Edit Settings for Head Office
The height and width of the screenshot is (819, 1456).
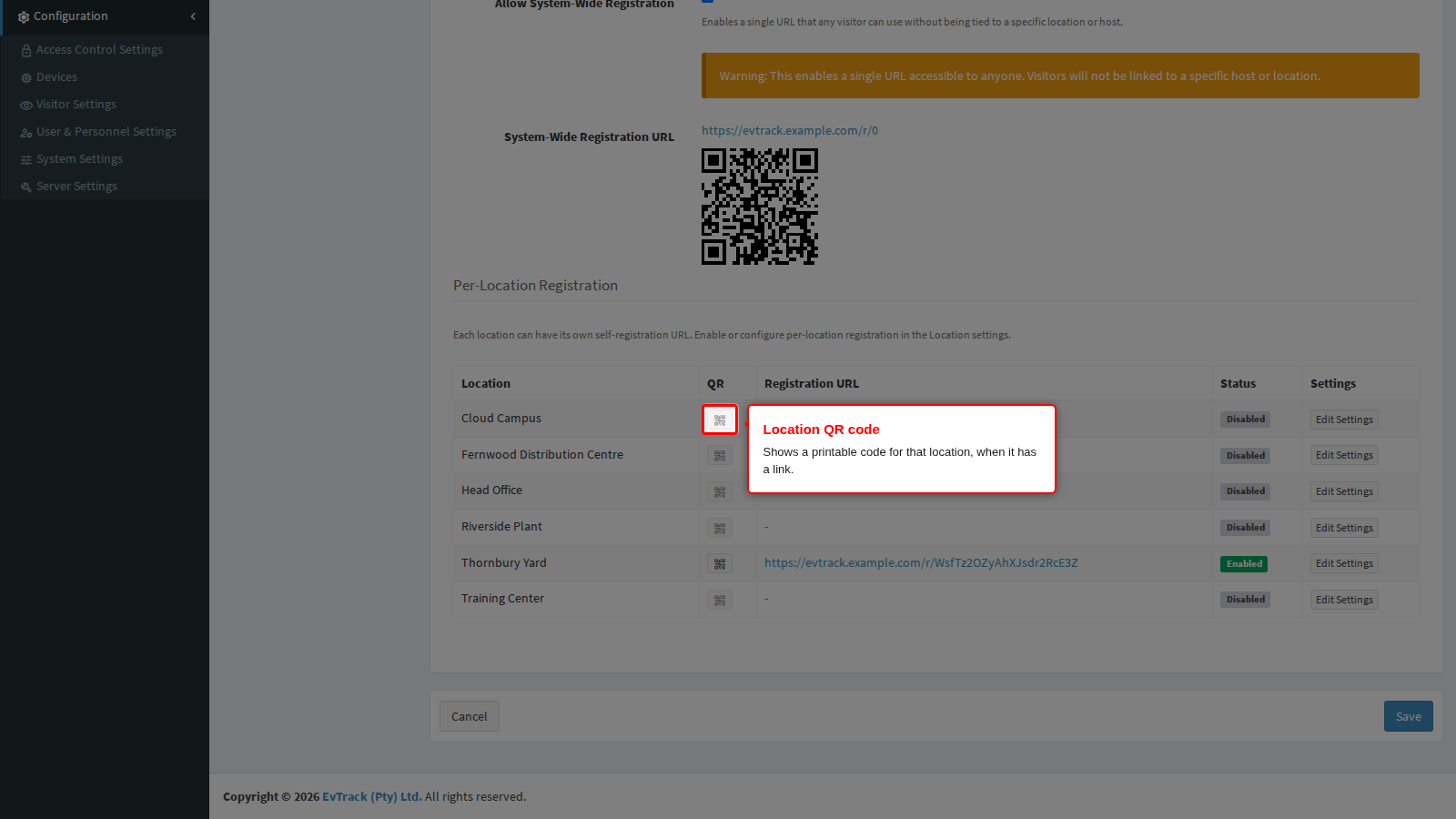(x=1344, y=491)
